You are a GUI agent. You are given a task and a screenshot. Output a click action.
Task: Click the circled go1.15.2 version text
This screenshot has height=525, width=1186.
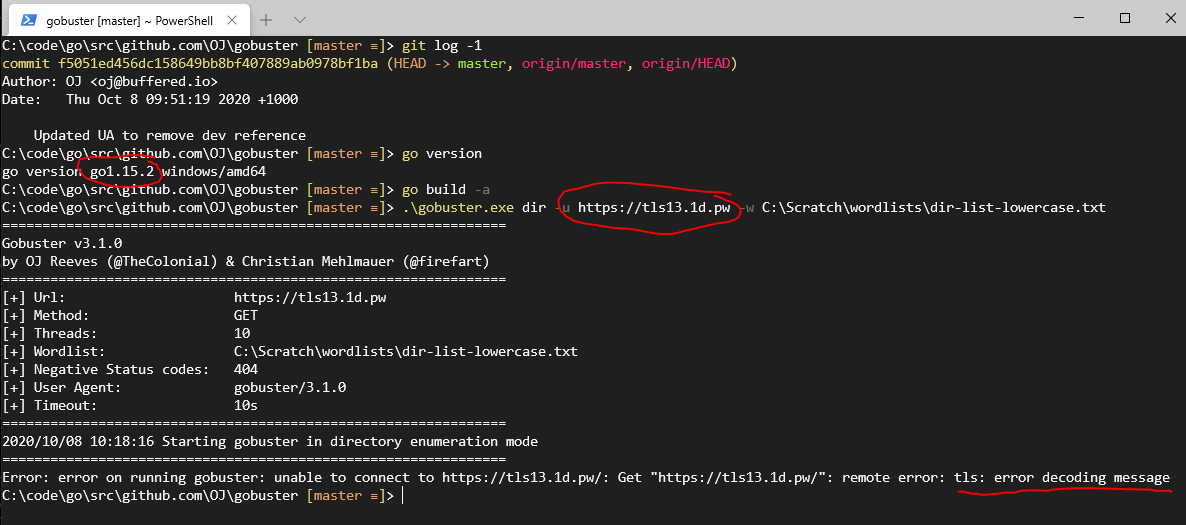[x=122, y=172]
